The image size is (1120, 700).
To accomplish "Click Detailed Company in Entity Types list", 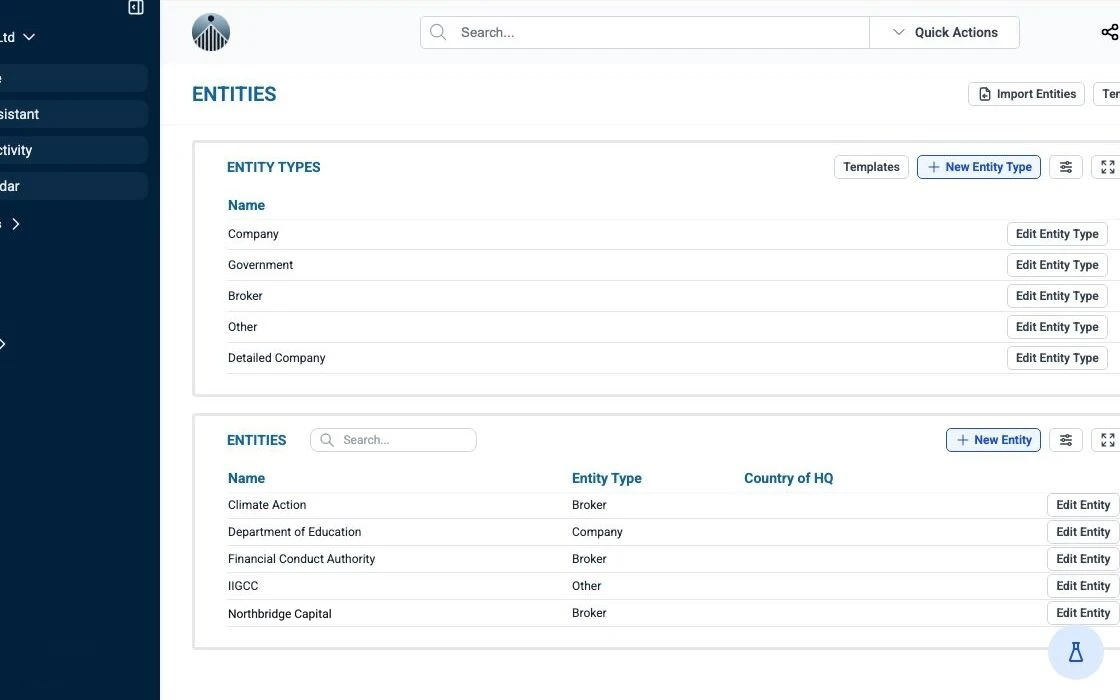I will coord(276,358).
